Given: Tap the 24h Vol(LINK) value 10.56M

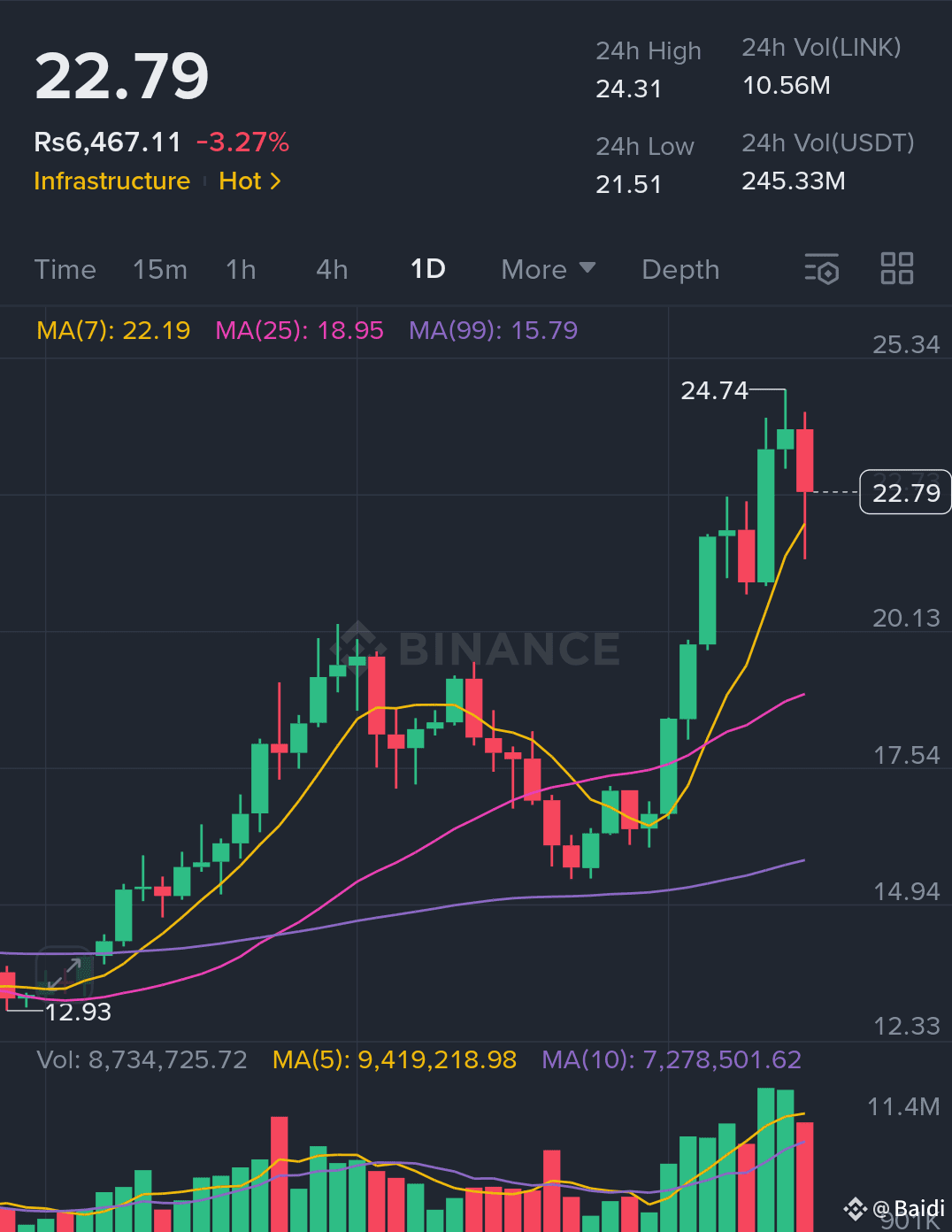Looking at the screenshot, I should pyautogui.click(x=786, y=85).
